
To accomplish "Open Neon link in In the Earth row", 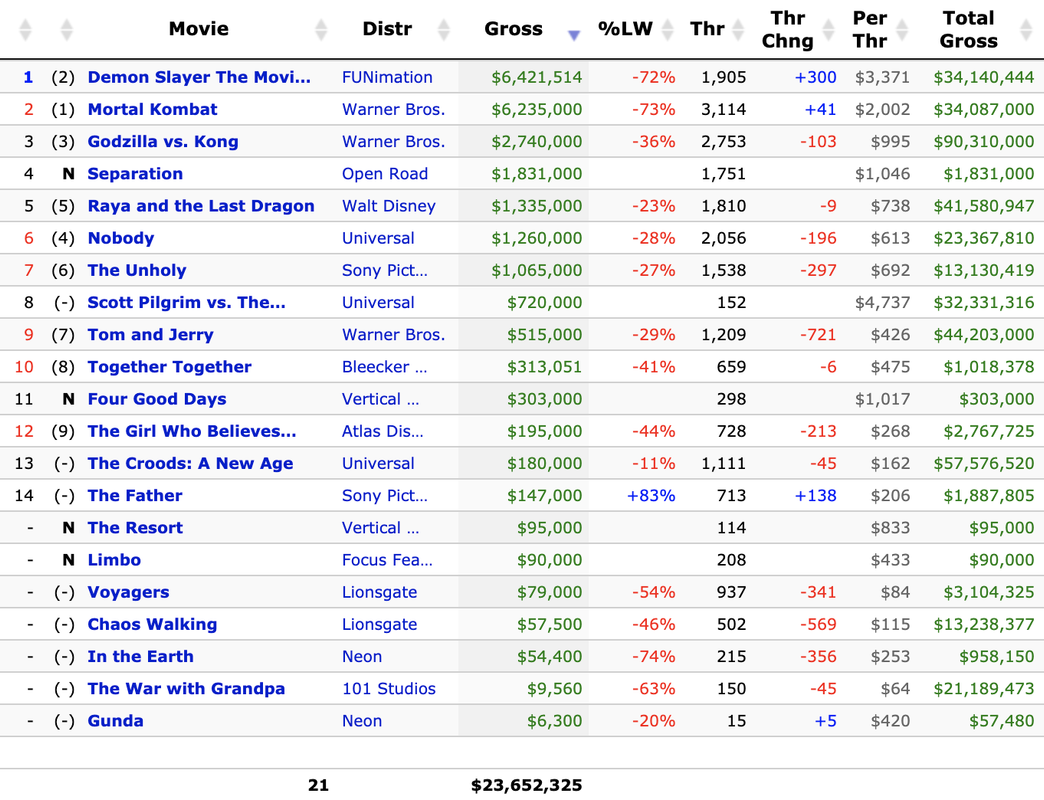I will 362,656.
